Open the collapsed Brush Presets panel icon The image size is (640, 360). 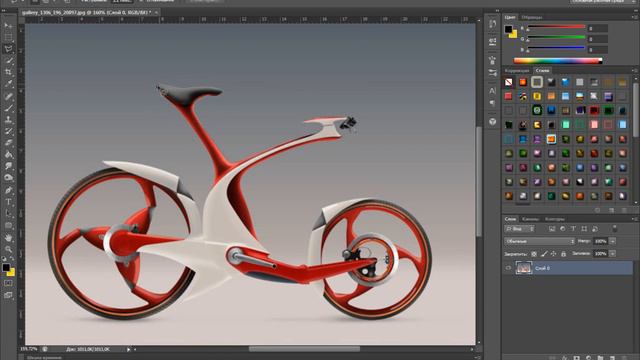493,73
